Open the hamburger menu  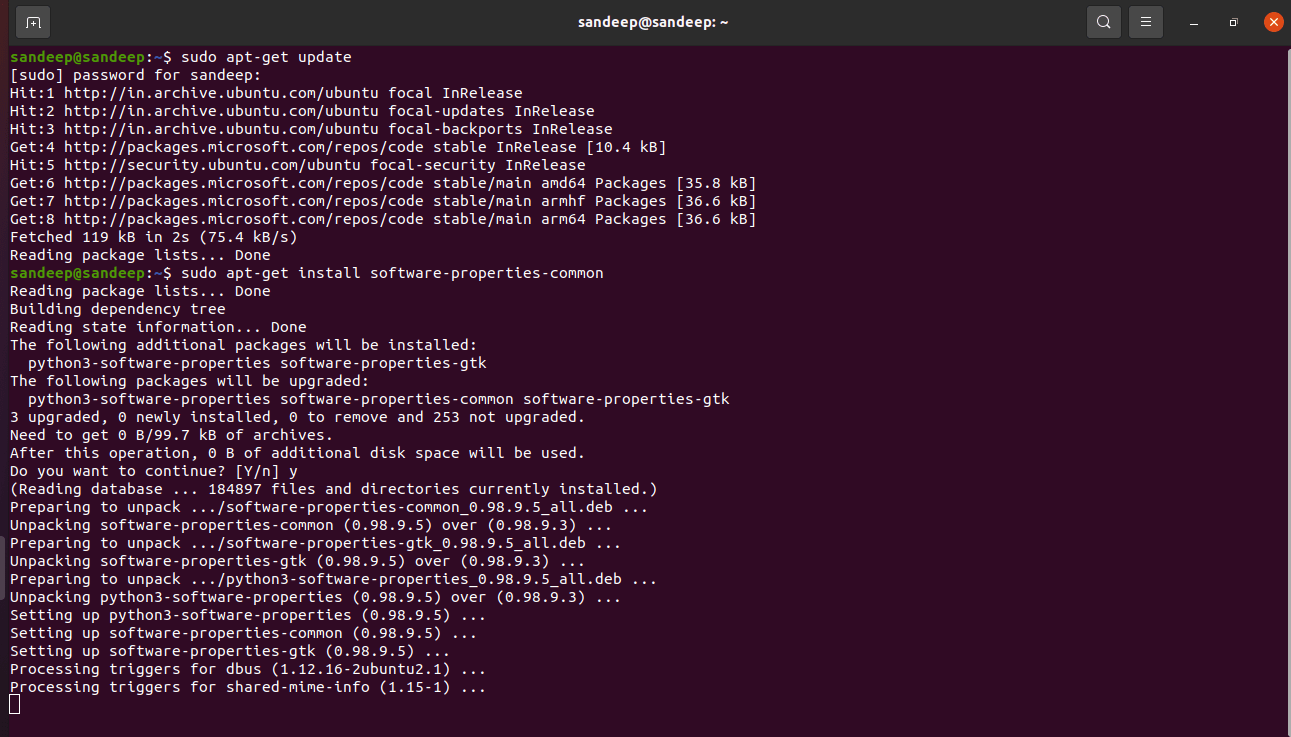point(1146,21)
